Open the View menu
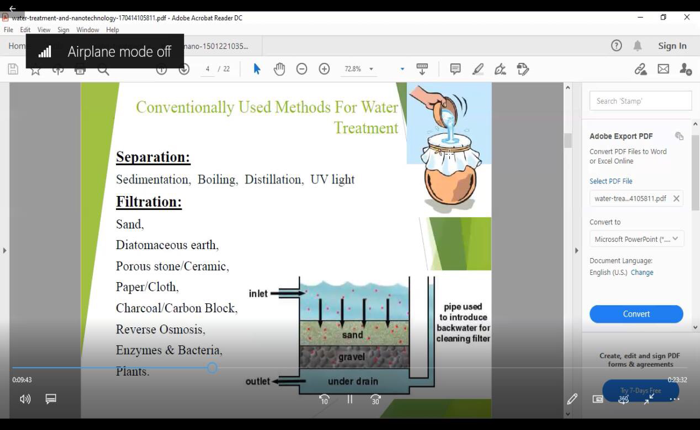The width and height of the screenshot is (700, 430). 44,30
